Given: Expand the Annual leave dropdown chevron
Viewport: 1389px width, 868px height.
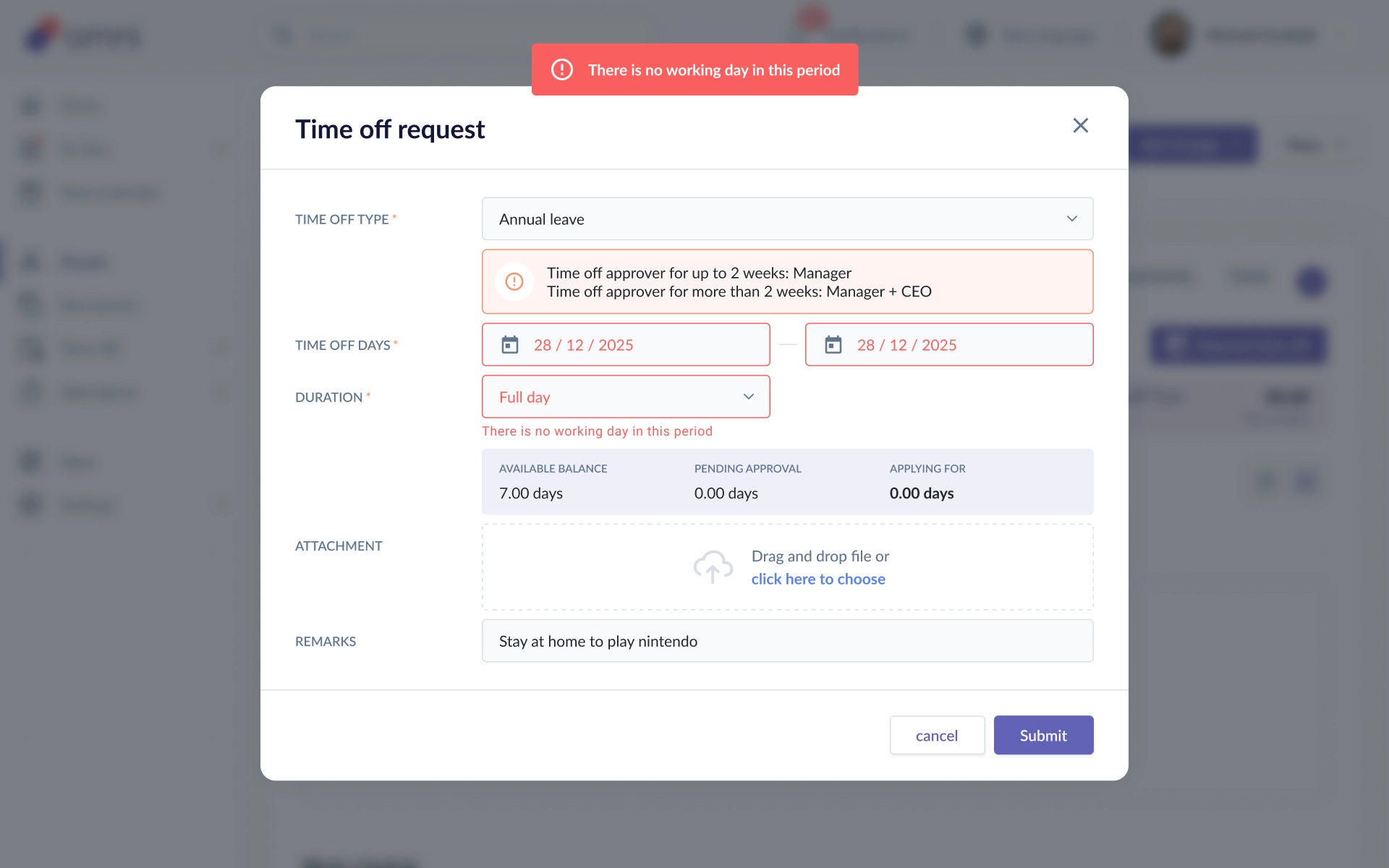Looking at the screenshot, I should (1071, 218).
